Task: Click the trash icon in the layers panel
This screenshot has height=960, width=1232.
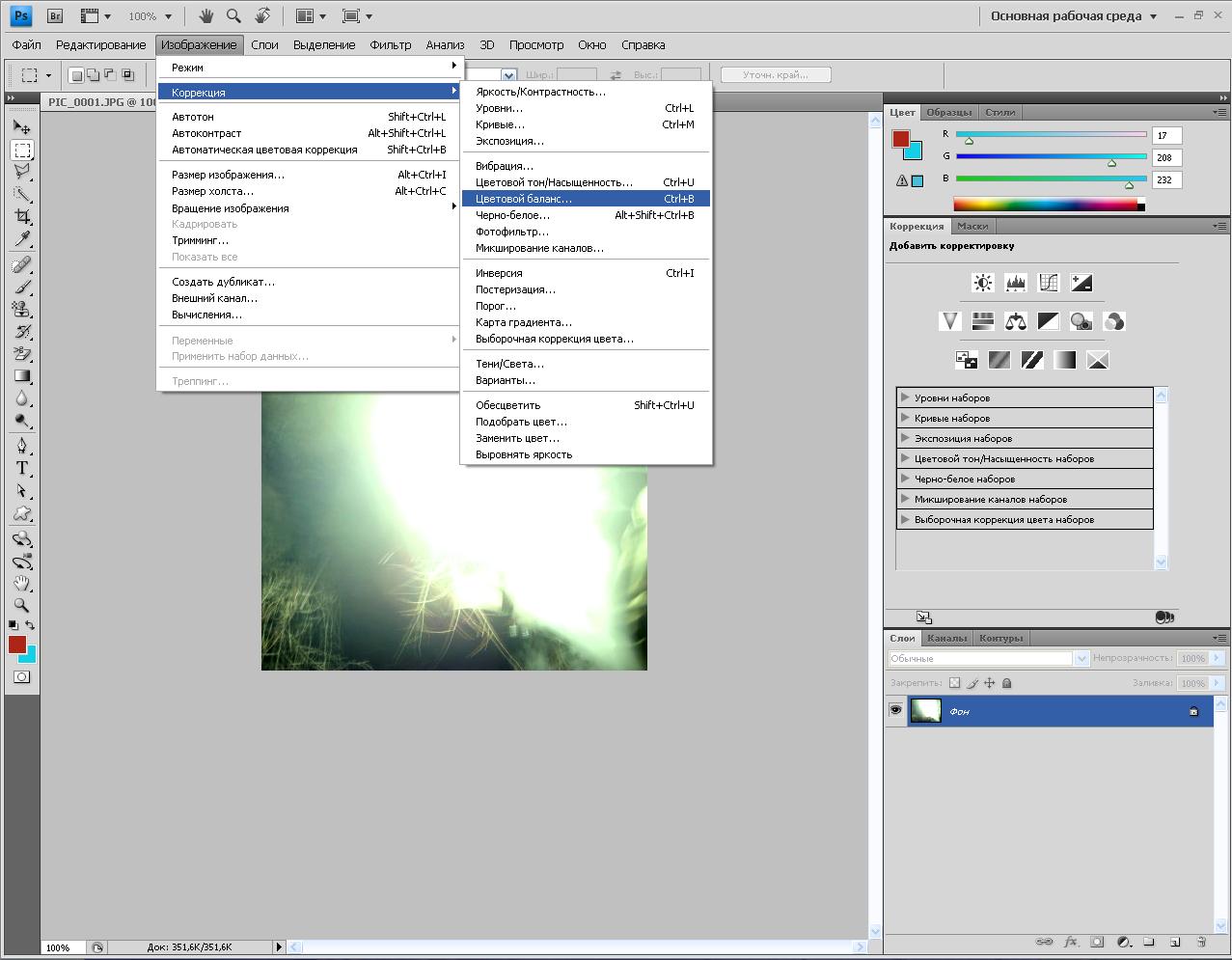Action: (1201, 942)
